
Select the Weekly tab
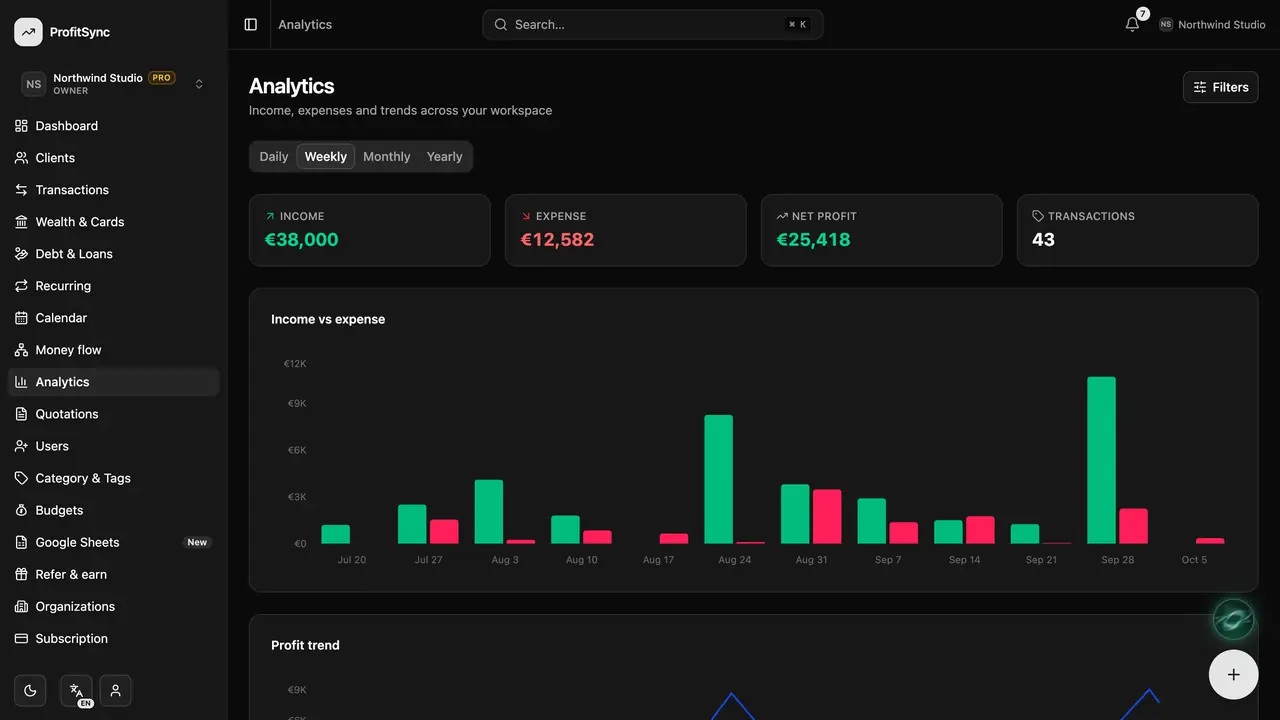[326, 156]
